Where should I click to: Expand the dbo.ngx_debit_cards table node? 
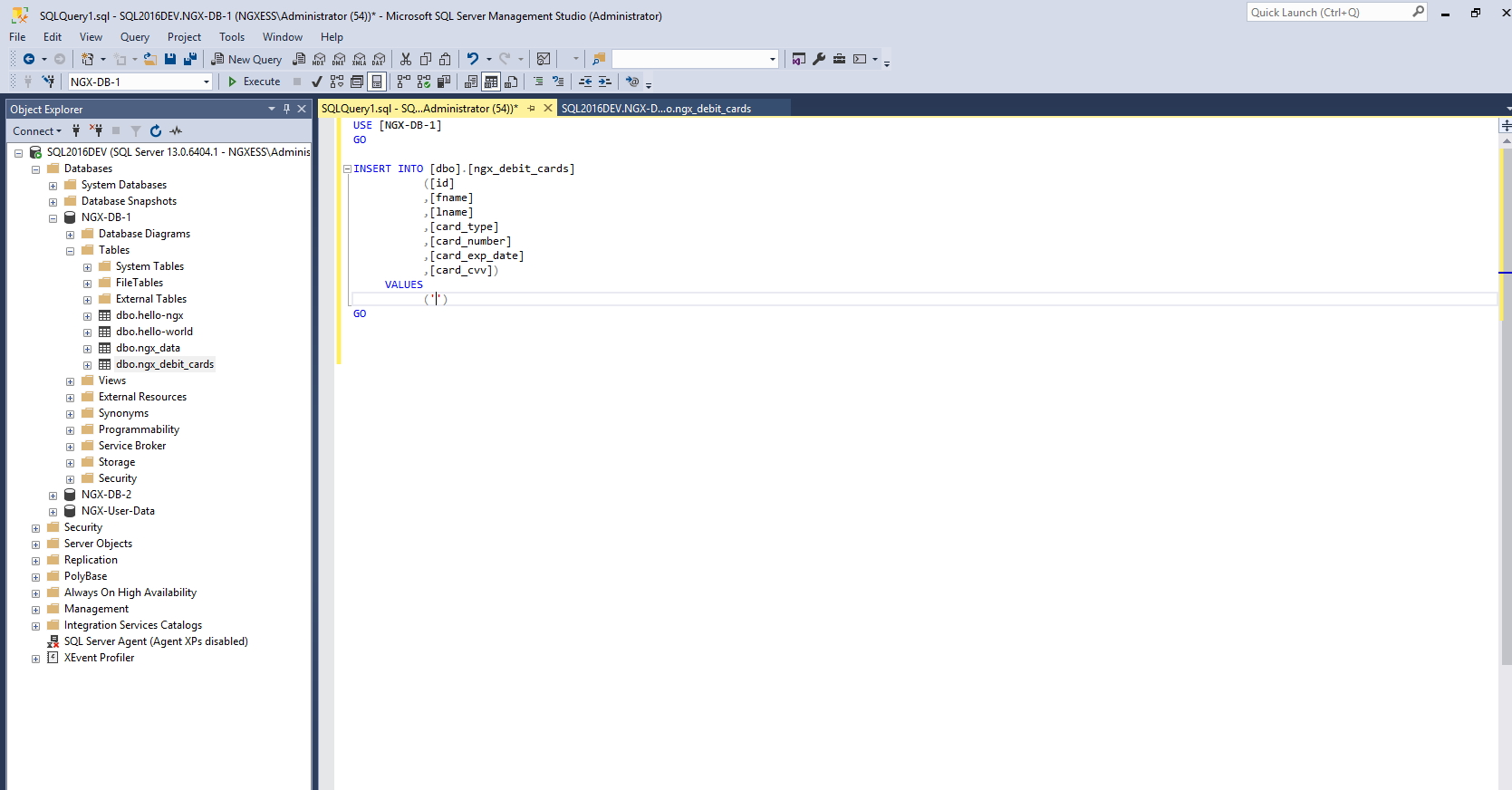87,365
